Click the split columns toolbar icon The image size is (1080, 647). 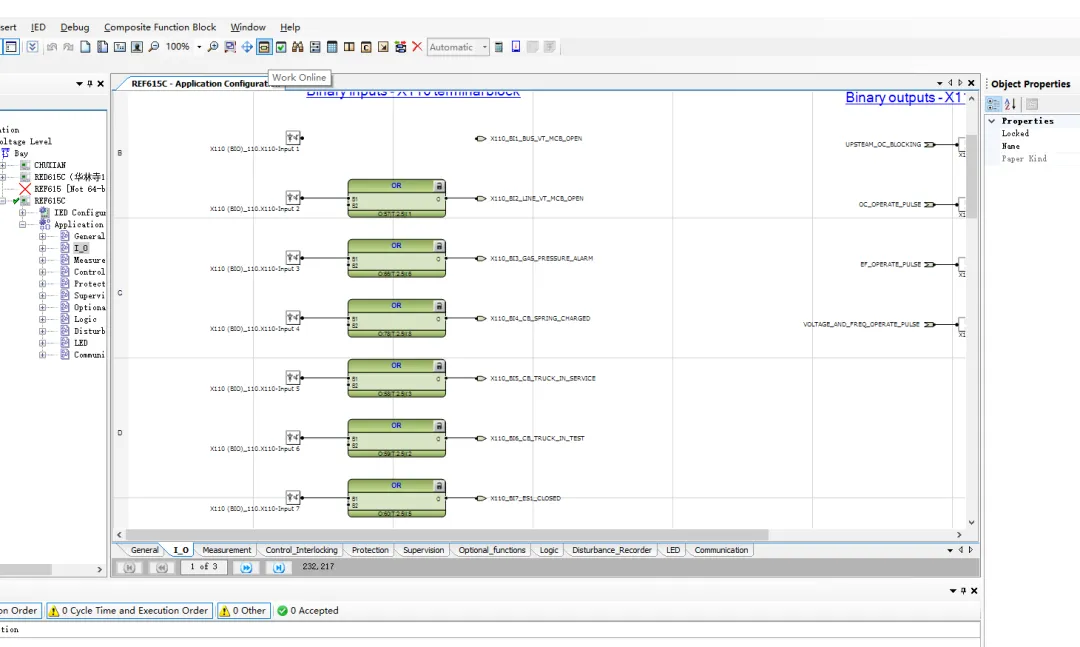pyautogui.click(x=349, y=47)
